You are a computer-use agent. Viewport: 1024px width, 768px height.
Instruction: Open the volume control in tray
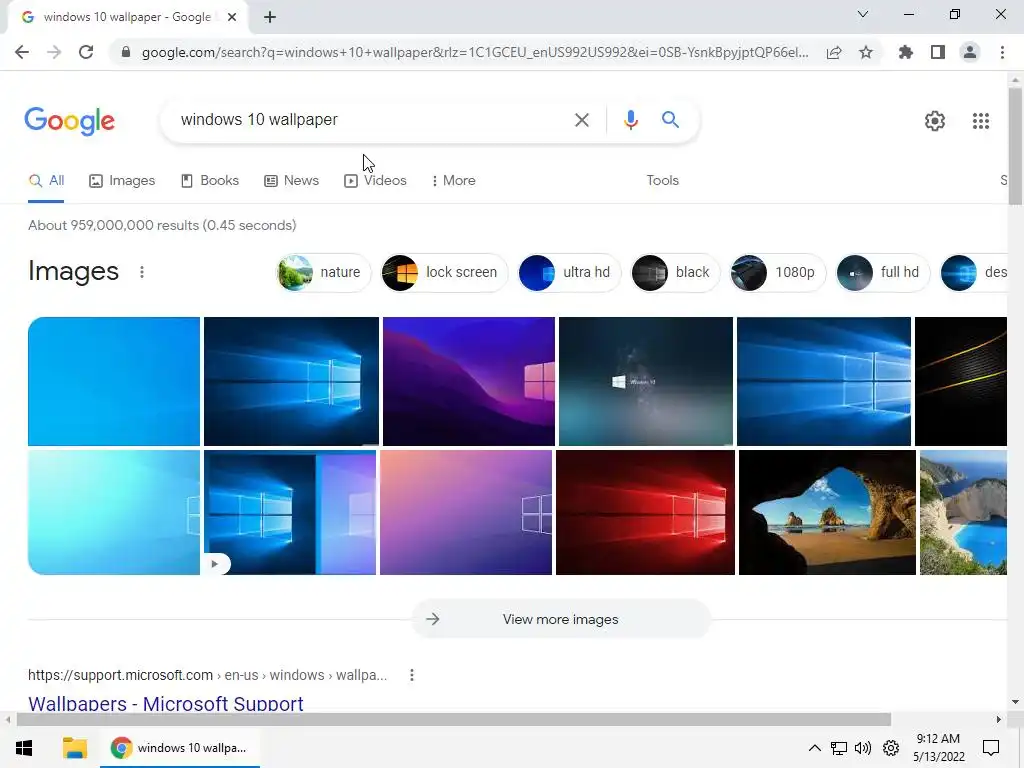click(x=863, y=748)
